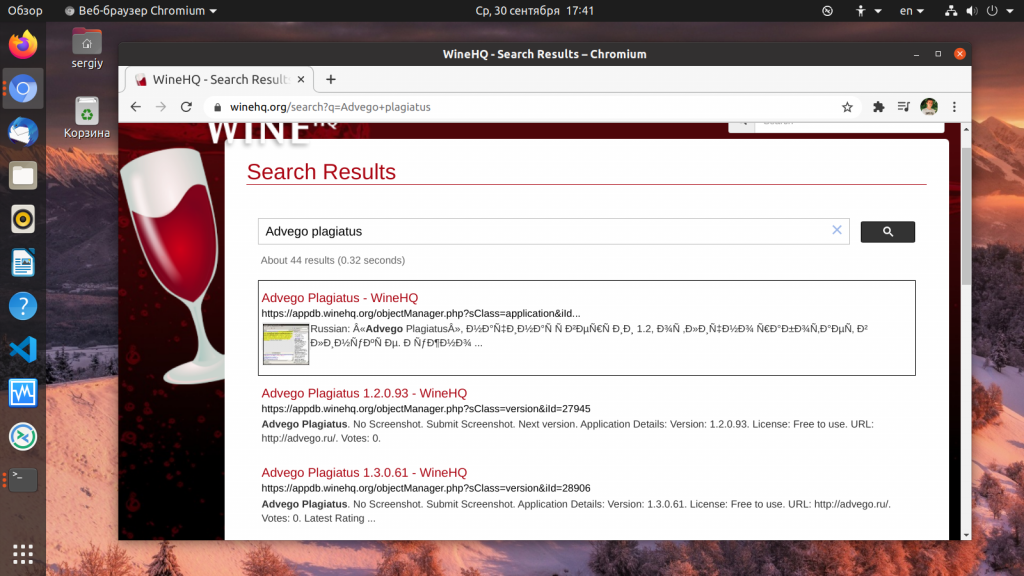
Task: Open the Chromium three-dot menu
Action: [954, 107]
